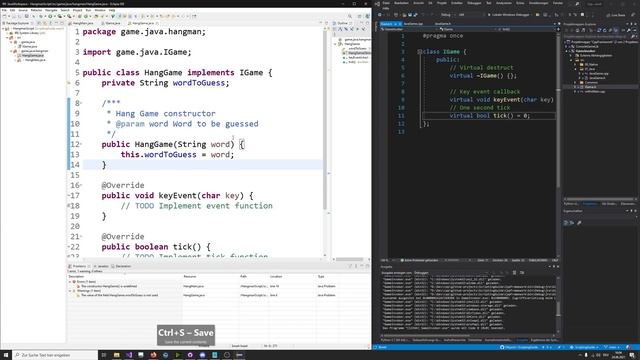Collapse the Warnings group in Problems view
Image resolution: width=640 pixels, height=360 pixels.
click(70, 291)
